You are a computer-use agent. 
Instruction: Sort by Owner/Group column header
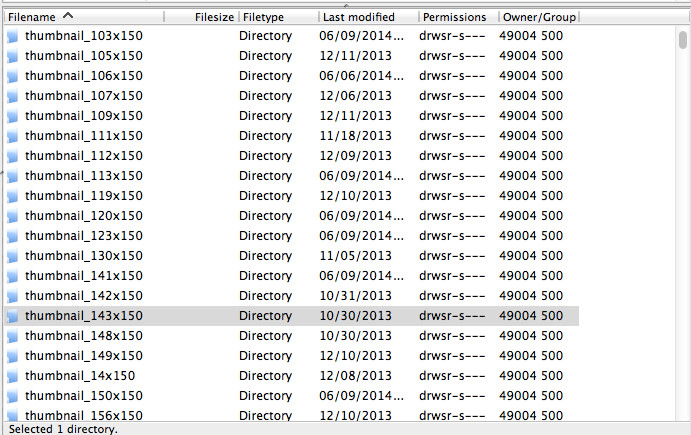pos(539,17)
